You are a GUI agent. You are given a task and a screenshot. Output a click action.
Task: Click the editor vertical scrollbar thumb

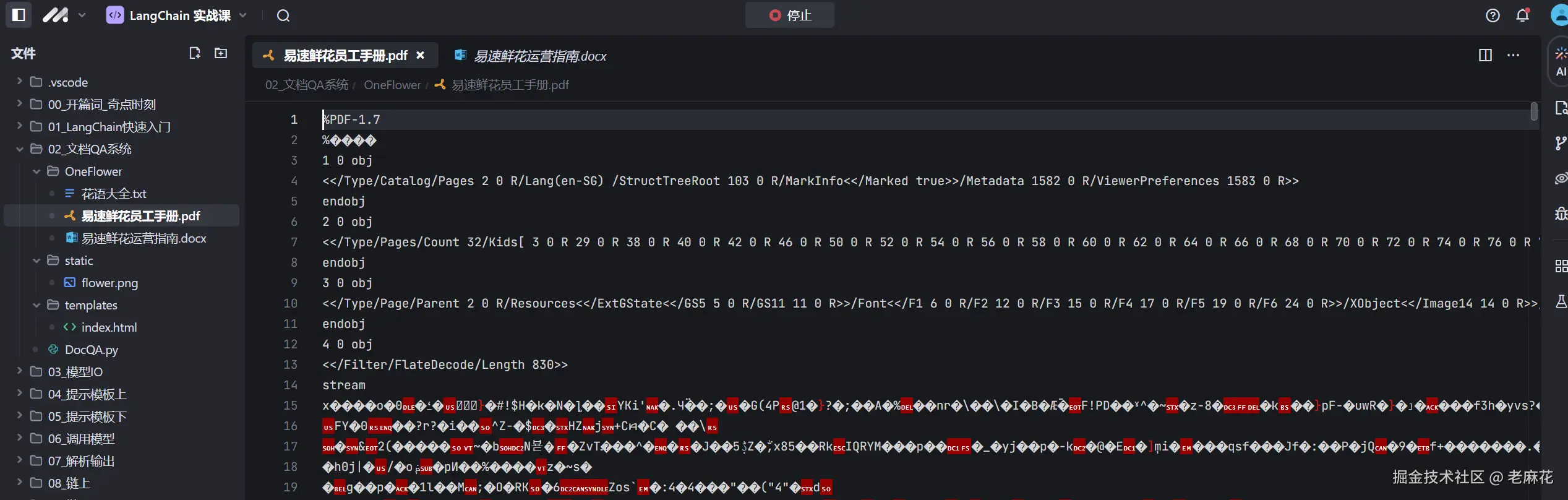point(1534,111)
